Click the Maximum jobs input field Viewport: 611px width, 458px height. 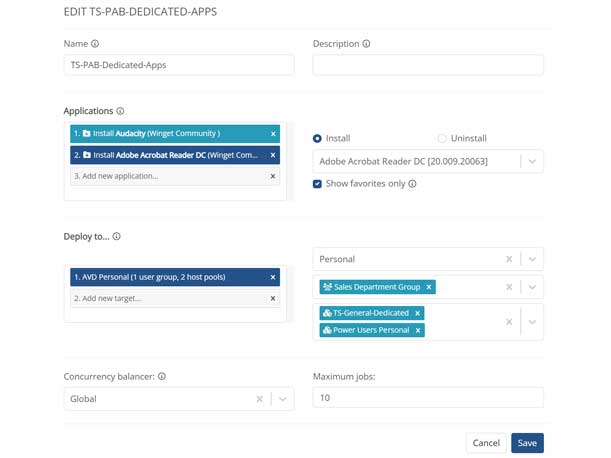click(427, 399)
